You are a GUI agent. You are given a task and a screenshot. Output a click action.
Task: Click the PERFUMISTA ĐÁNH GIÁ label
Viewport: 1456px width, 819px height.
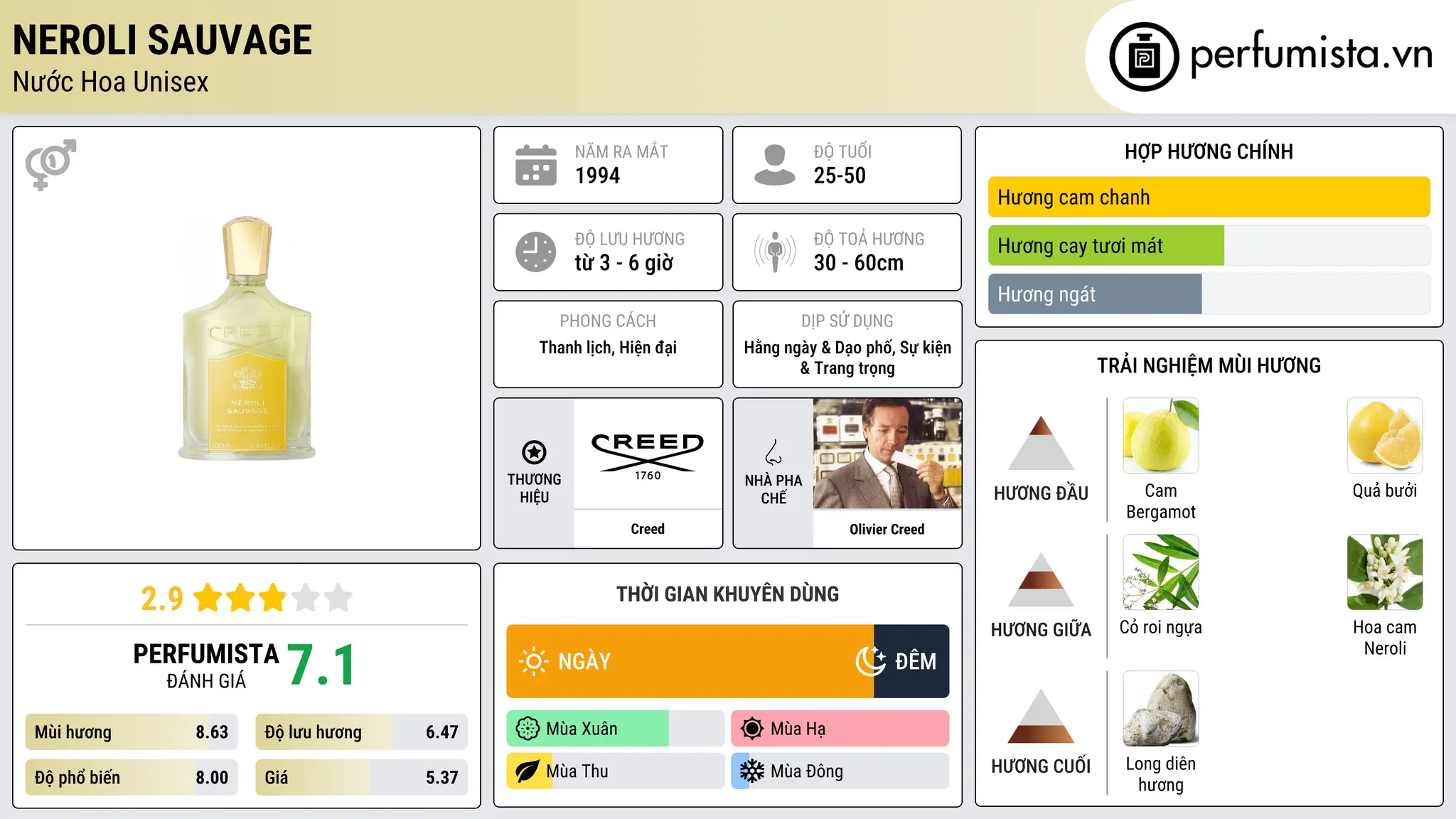click(x=206, y=665)
